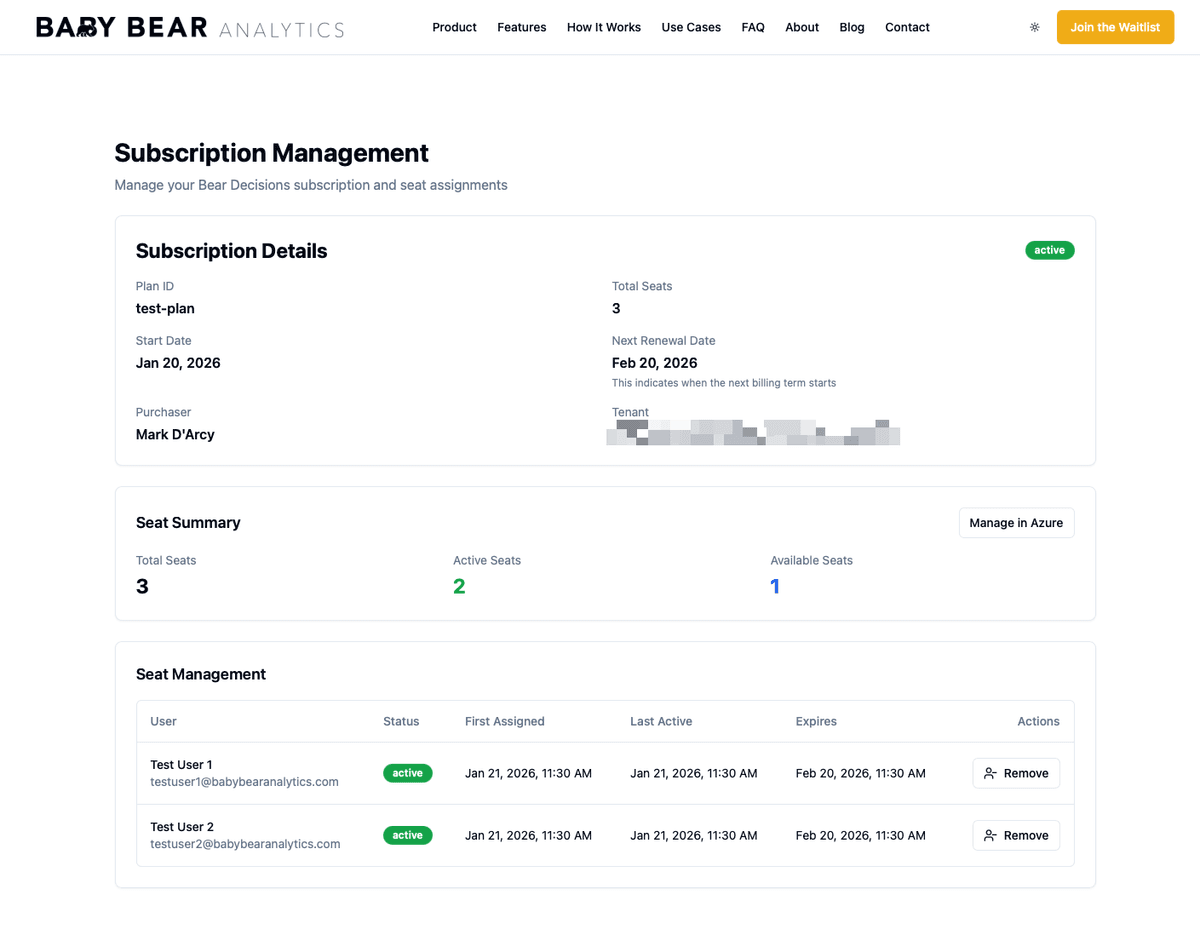Click the billing term note under renewal date
The width and height of the screenshot is (1200, 940).
click(724, 383)
